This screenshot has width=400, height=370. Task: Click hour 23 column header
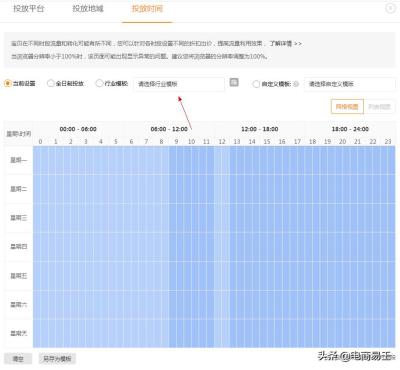(388, 141)
